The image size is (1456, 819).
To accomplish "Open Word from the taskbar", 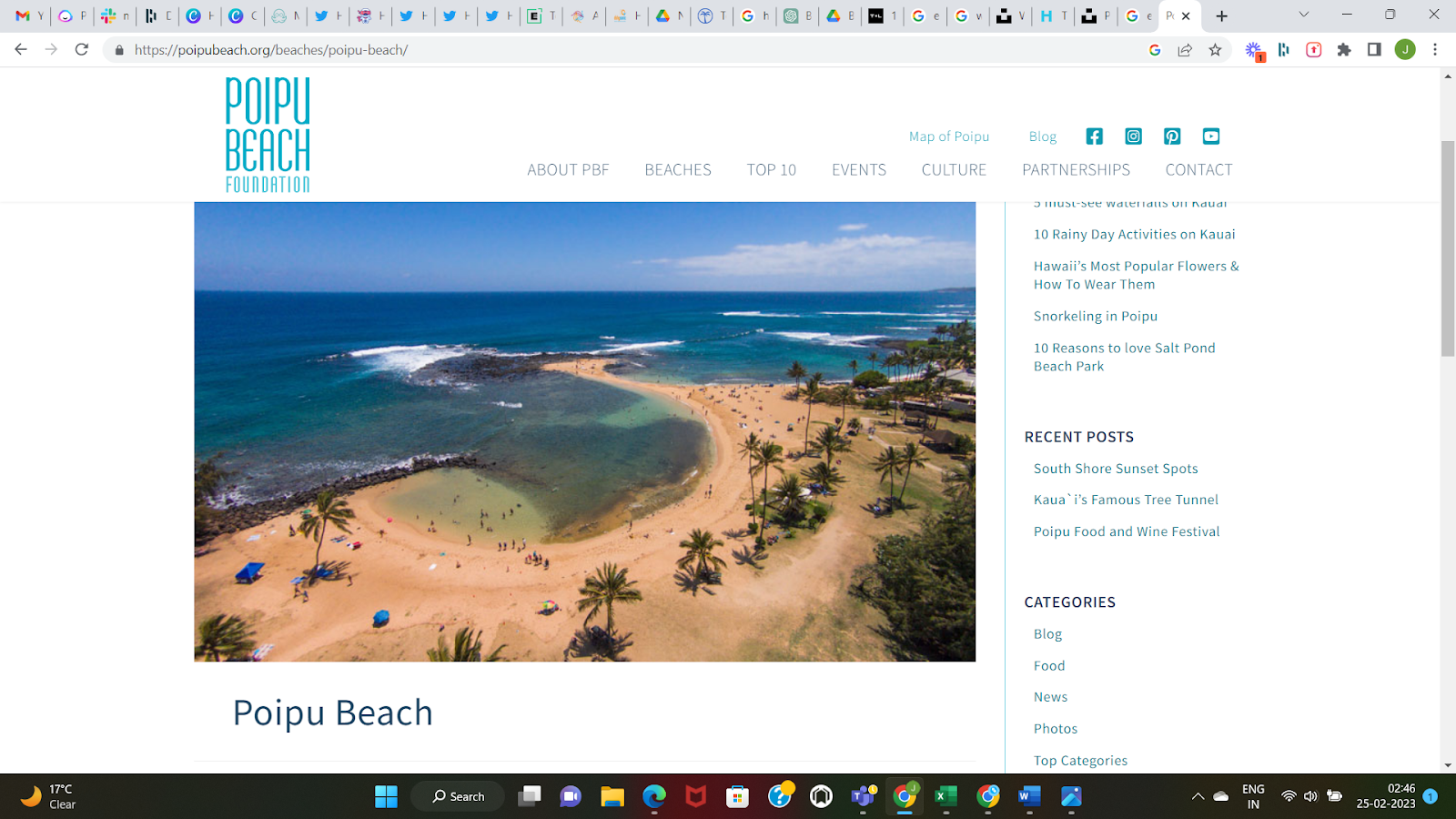I will (x=1029, y=797).
